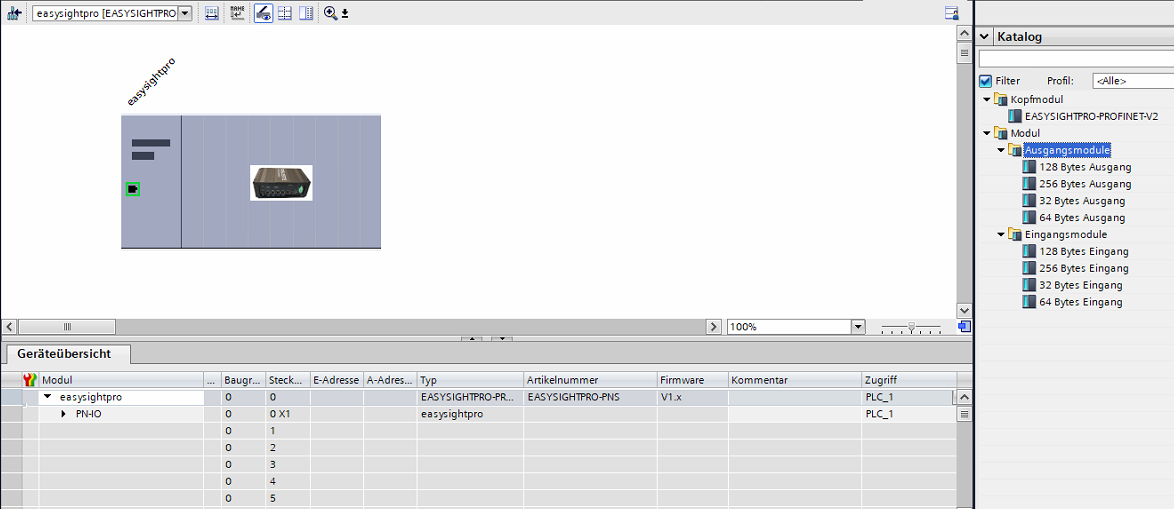
Task: Select the Geräteübersicht tab
Action: 63,353
